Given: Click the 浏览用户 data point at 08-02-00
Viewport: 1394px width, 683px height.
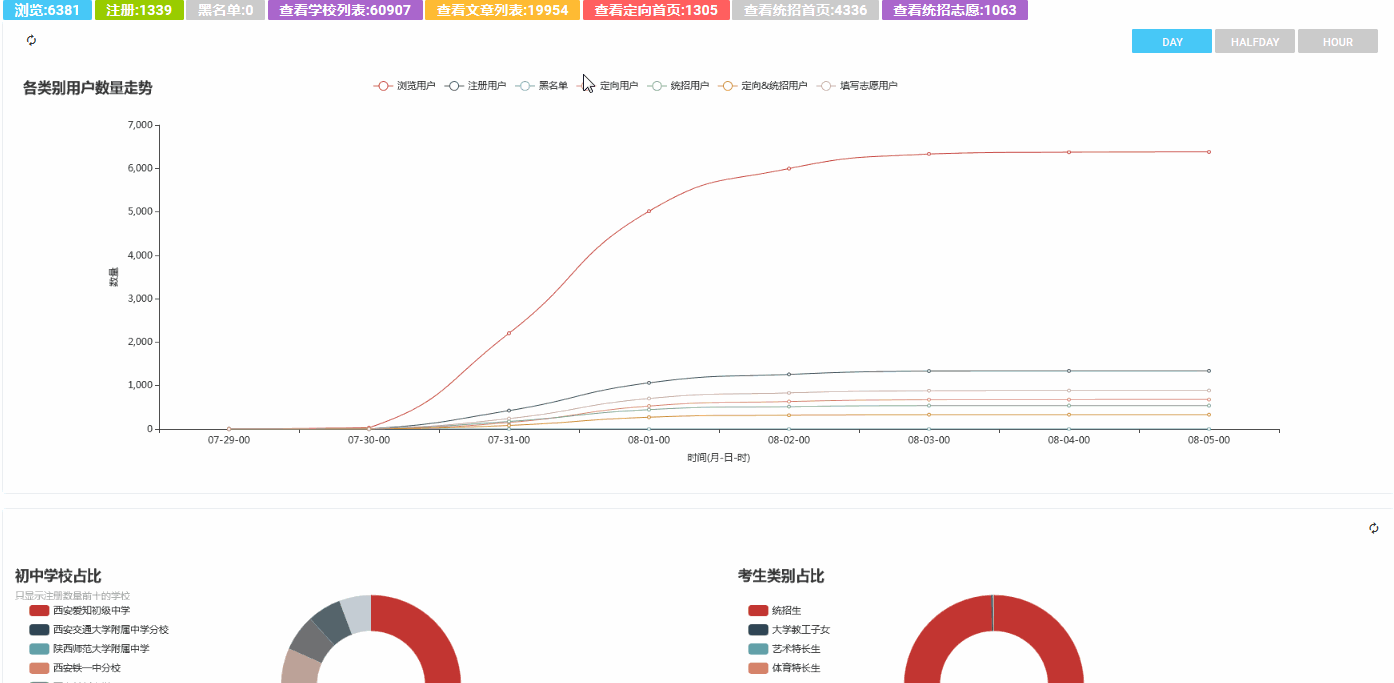Looking at the screenshot, I should click(789, 168).
